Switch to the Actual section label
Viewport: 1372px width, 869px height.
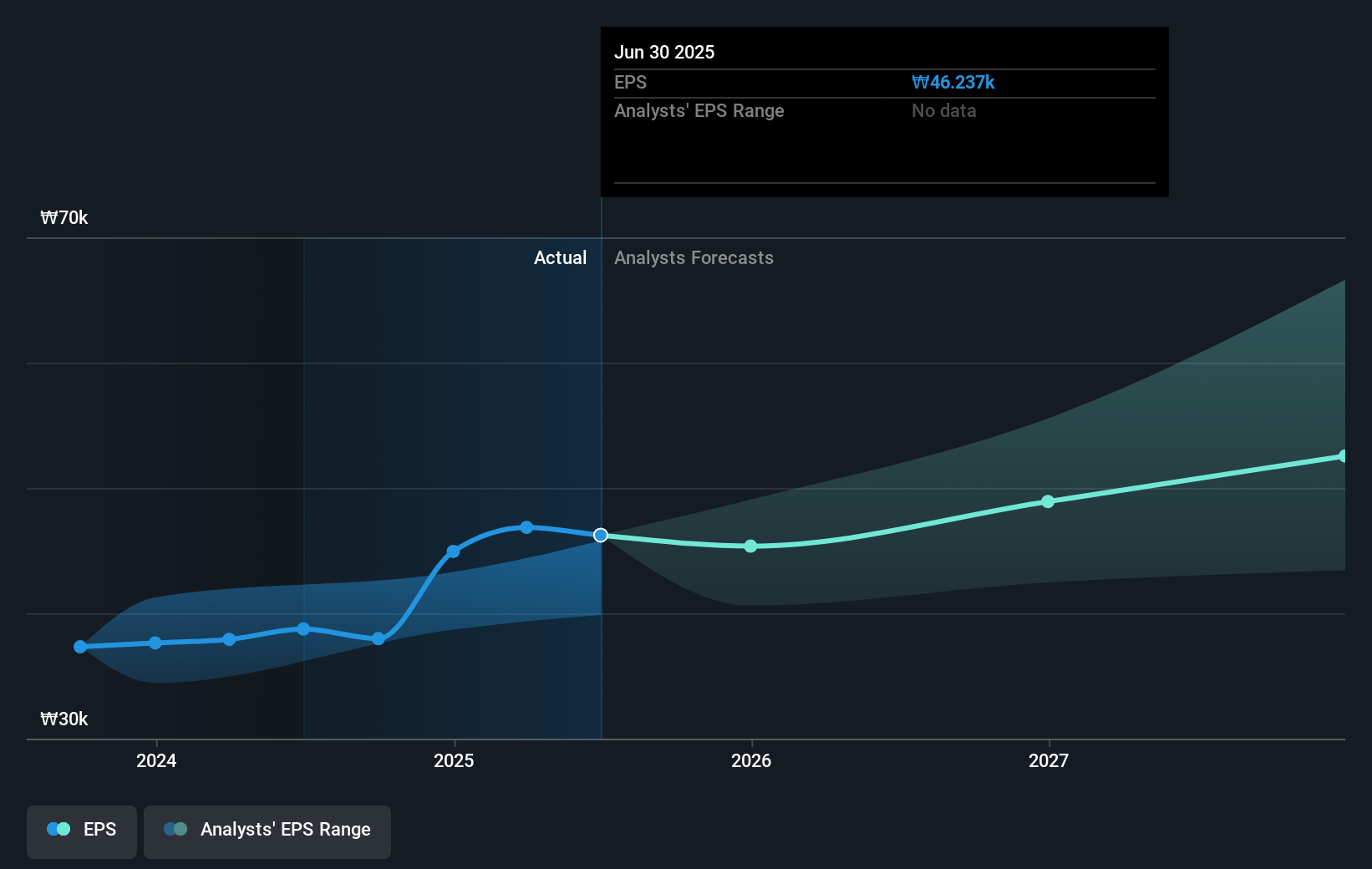(x=560, y=258)
